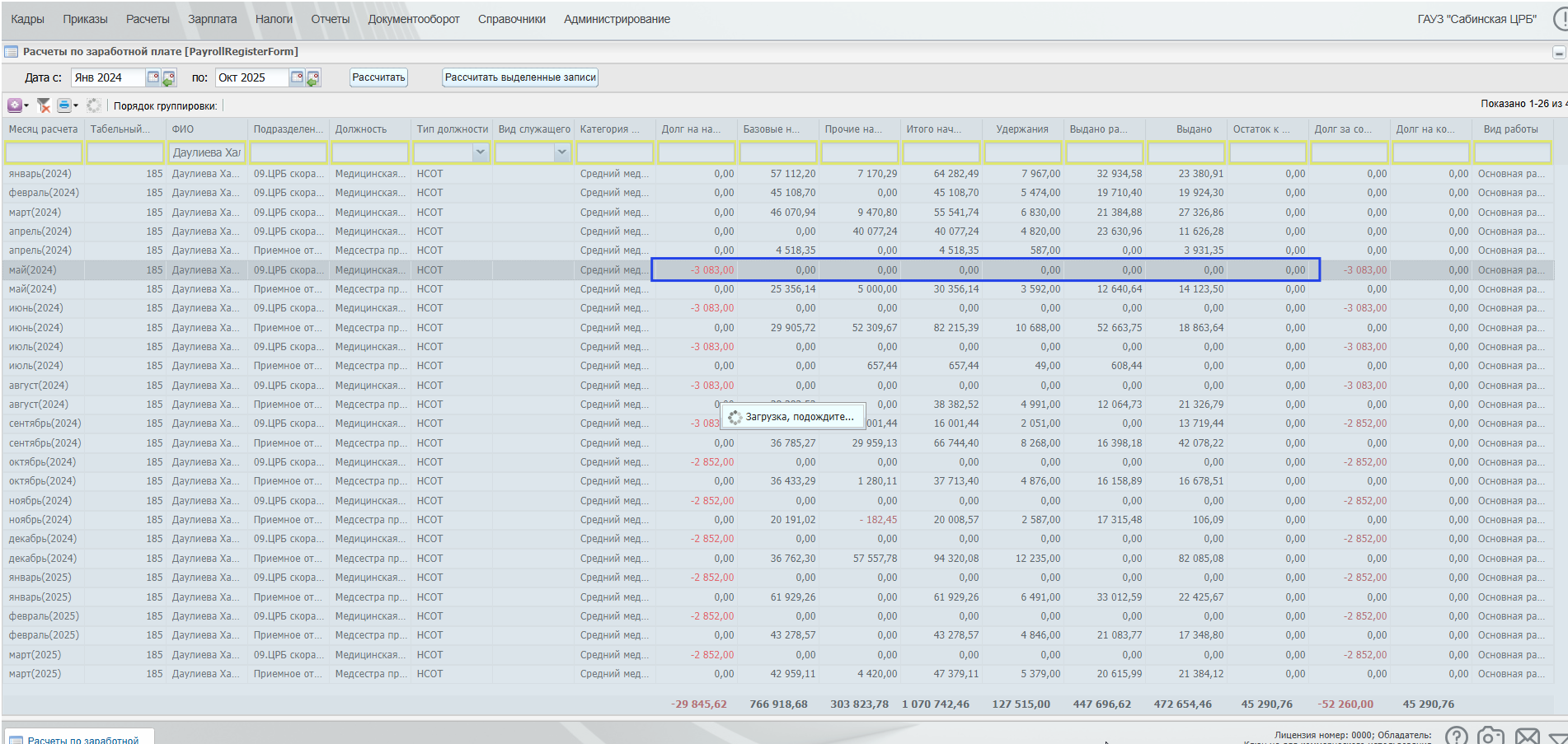This screenshot has height=744, width=1568.
Task: Open the 'Справочники' menu
Action: coord(511,19)
